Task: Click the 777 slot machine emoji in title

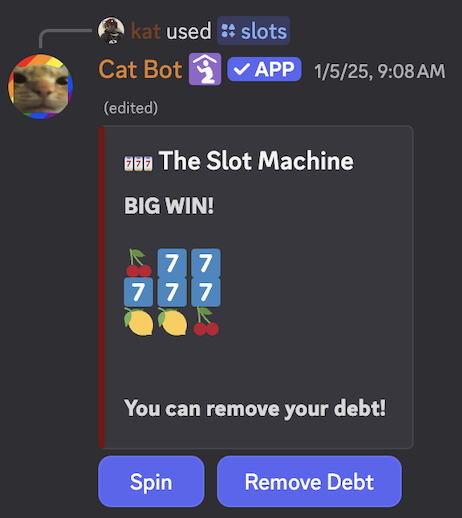Action: click(138, 164)
